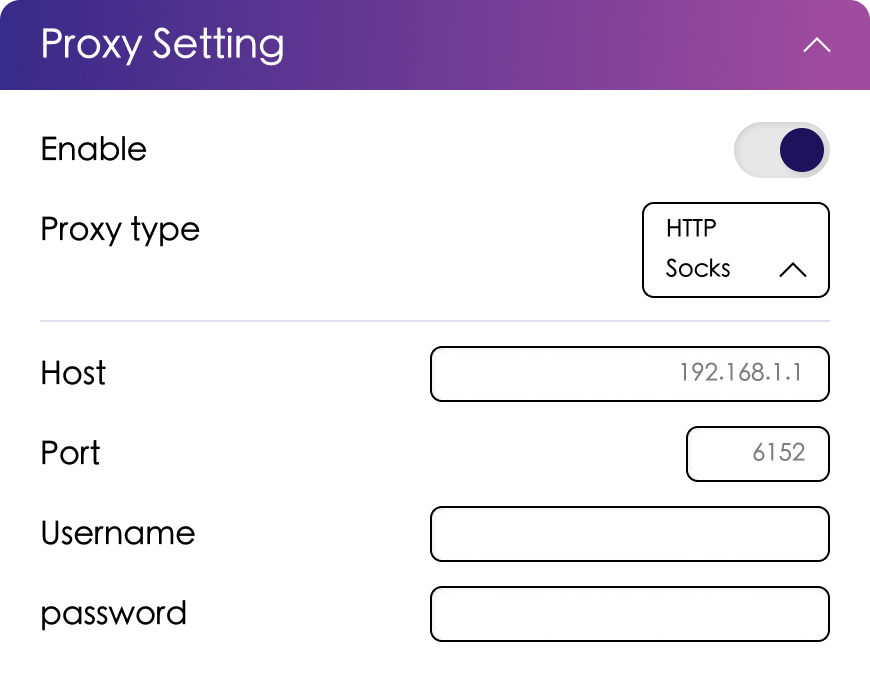Viewport: 870px width, 674px height.
Task: Click inside the Username field
Action: 630,534
